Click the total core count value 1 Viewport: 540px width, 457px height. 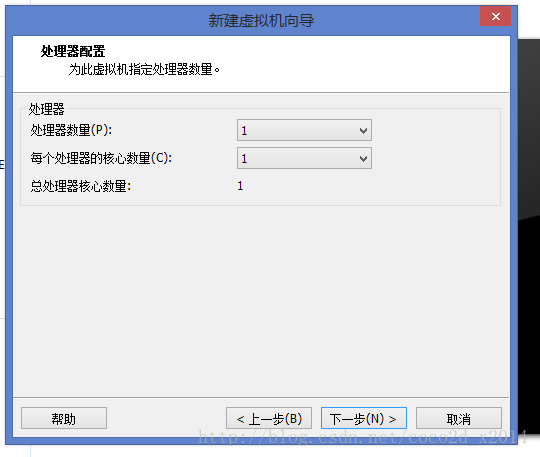240,186
